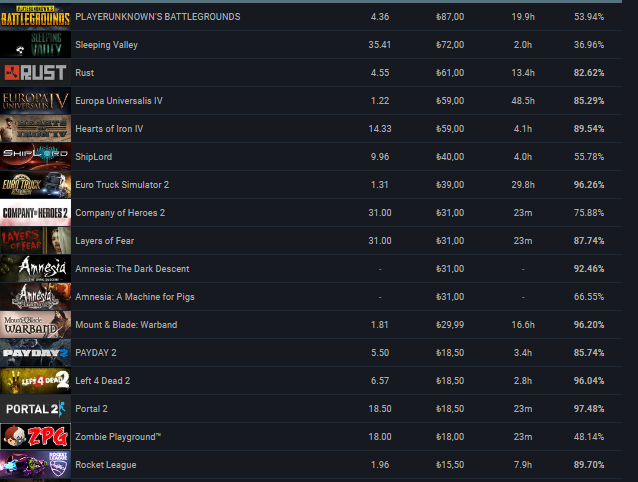Select the PAYDAY 2 banner thumbnail
This screenshot has height=482, width=638.
coord(35,353)
